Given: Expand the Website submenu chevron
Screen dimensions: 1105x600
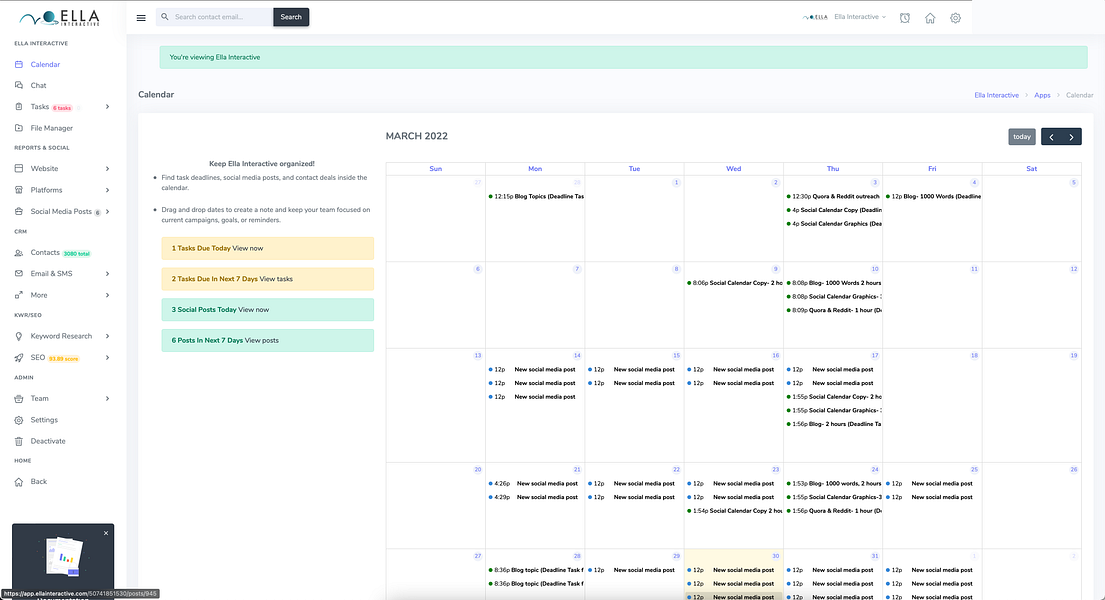Looking at the screenshot, I should click(x=107, y=169).
